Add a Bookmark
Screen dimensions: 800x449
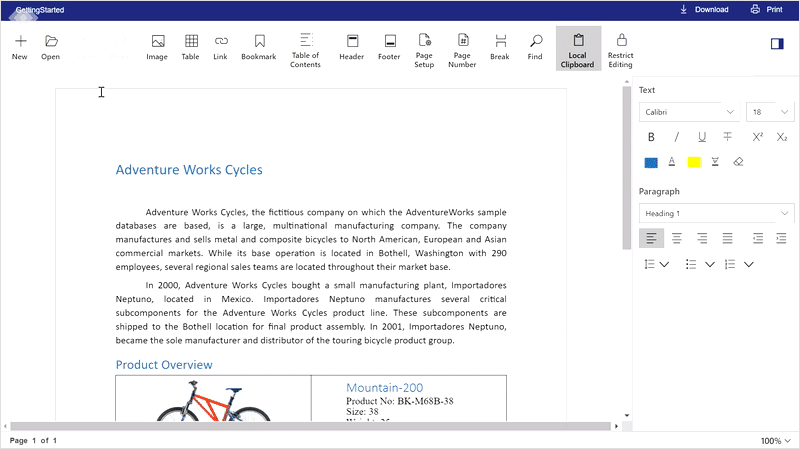pos(259,47)
